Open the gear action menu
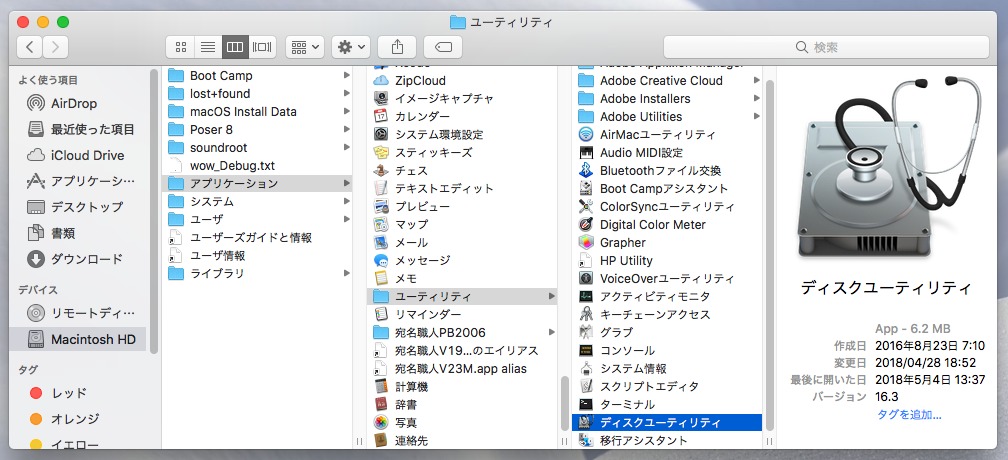Viewport: 1008px width, 460px height. coord(351,47)
